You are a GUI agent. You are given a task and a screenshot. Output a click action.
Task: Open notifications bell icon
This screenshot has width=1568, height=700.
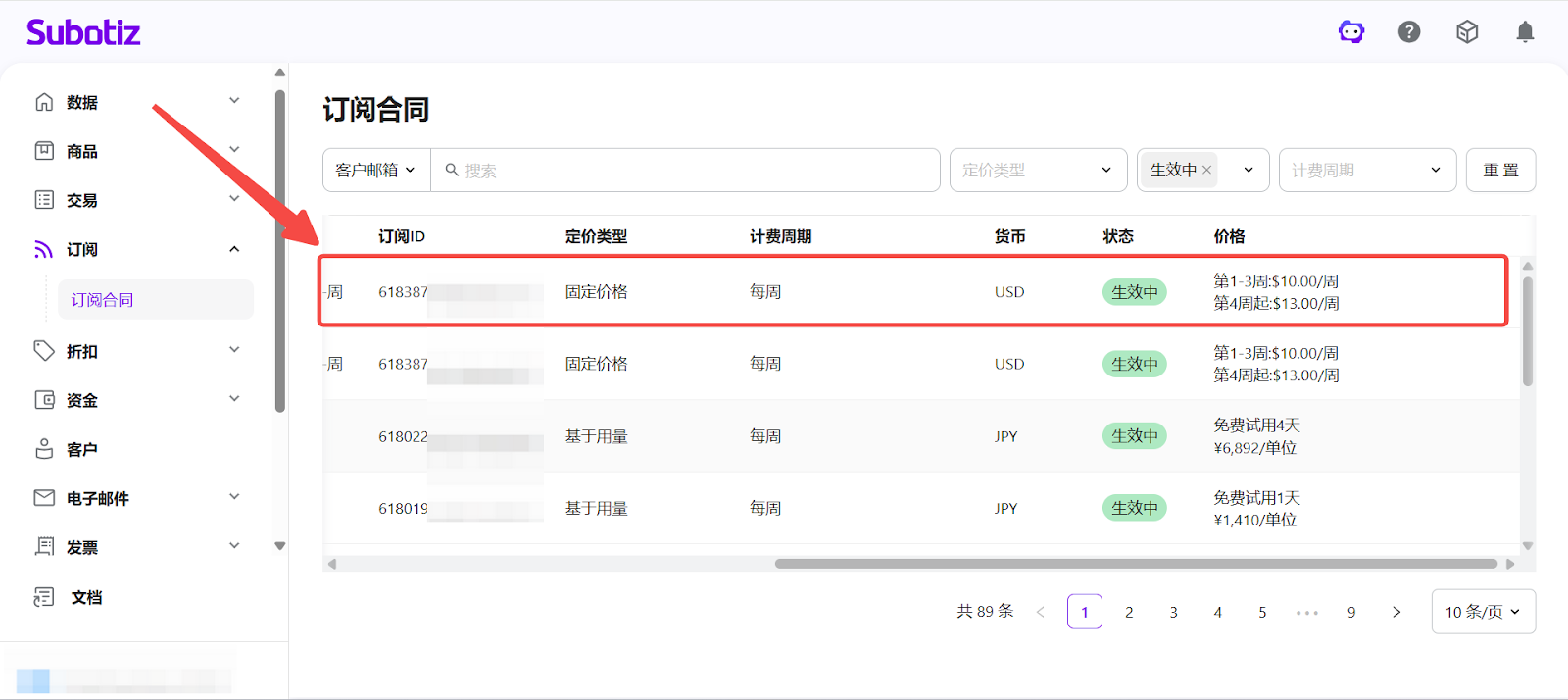point(1525,32)
